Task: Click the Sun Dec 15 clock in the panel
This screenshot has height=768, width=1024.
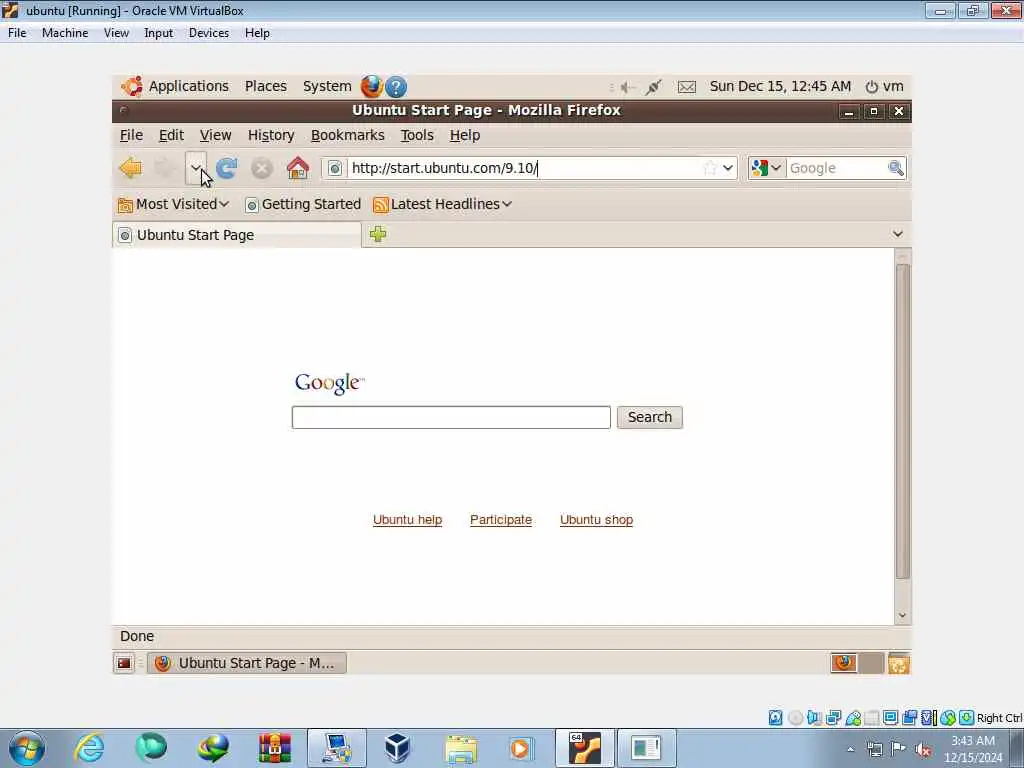Action: (780, 86)
